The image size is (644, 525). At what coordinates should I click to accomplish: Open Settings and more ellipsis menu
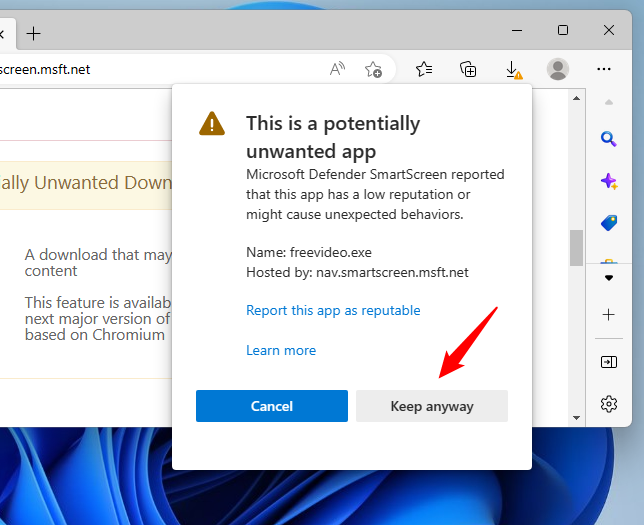(604, 69)
